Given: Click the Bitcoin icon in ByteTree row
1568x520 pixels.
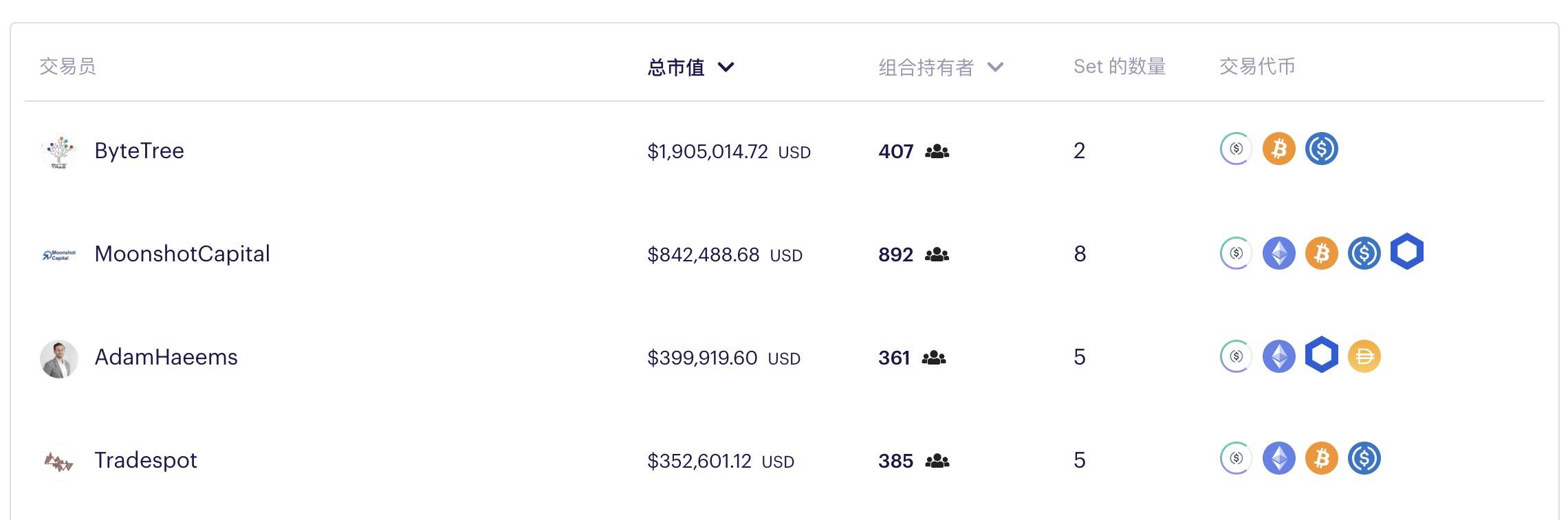Looking at the screenshot, I should pos(1278,149).
